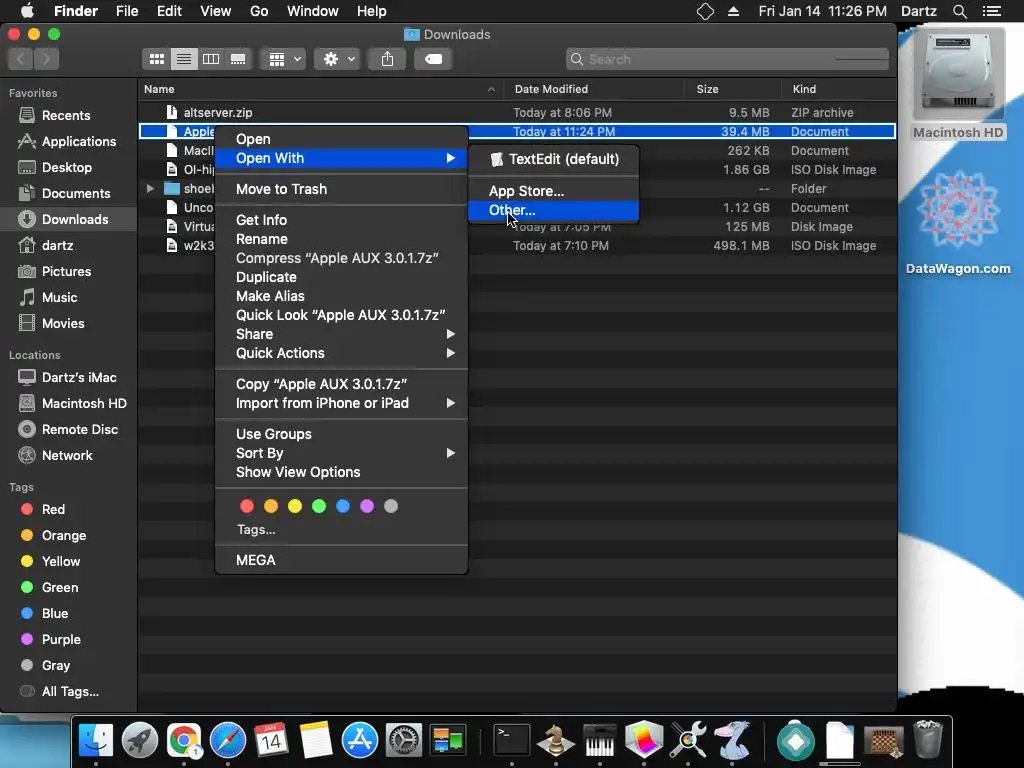The width and height of the screenshot is (1024, 768).
Task: Open the dartz home folder
Action: click(x=57, y=246)
